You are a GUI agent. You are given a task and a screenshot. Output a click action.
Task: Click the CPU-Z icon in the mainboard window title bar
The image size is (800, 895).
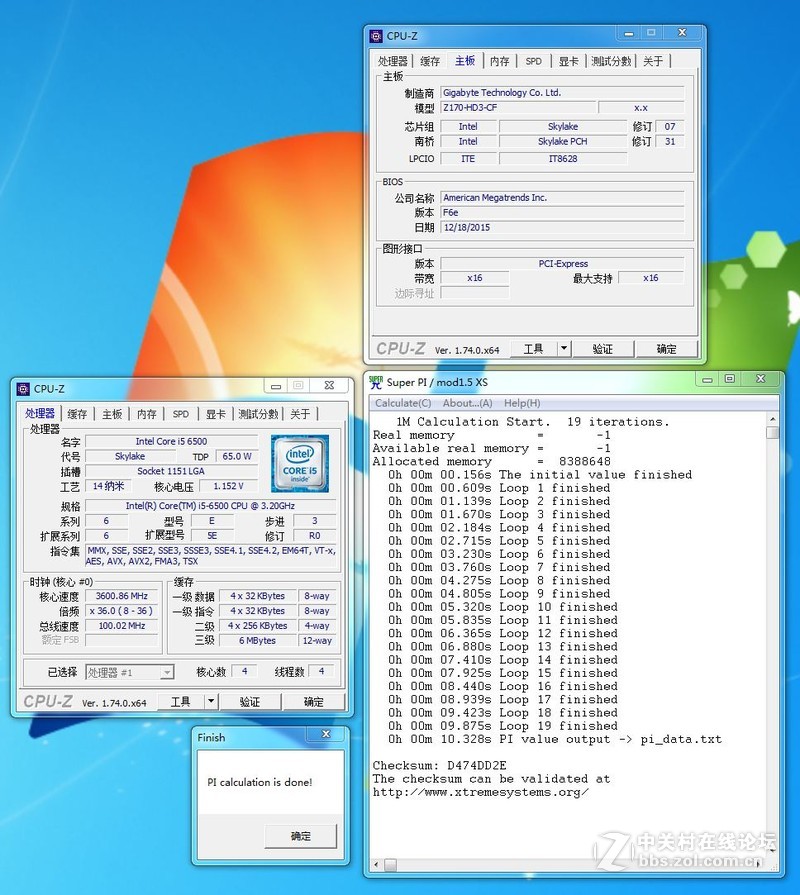coord(376,36)
